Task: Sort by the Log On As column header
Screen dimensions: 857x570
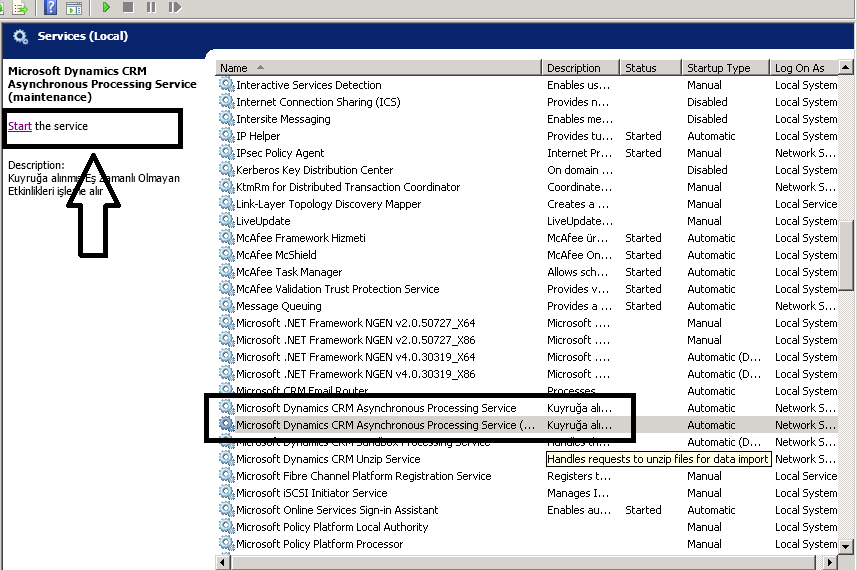Action: (803, 68)
